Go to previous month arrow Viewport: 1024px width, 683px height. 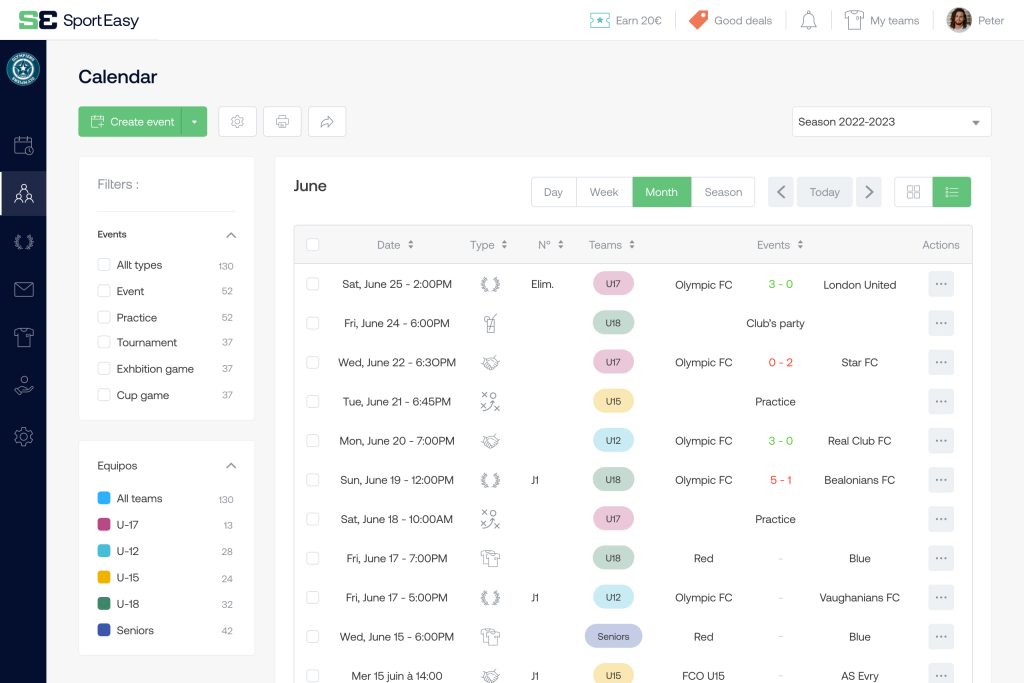780,192
